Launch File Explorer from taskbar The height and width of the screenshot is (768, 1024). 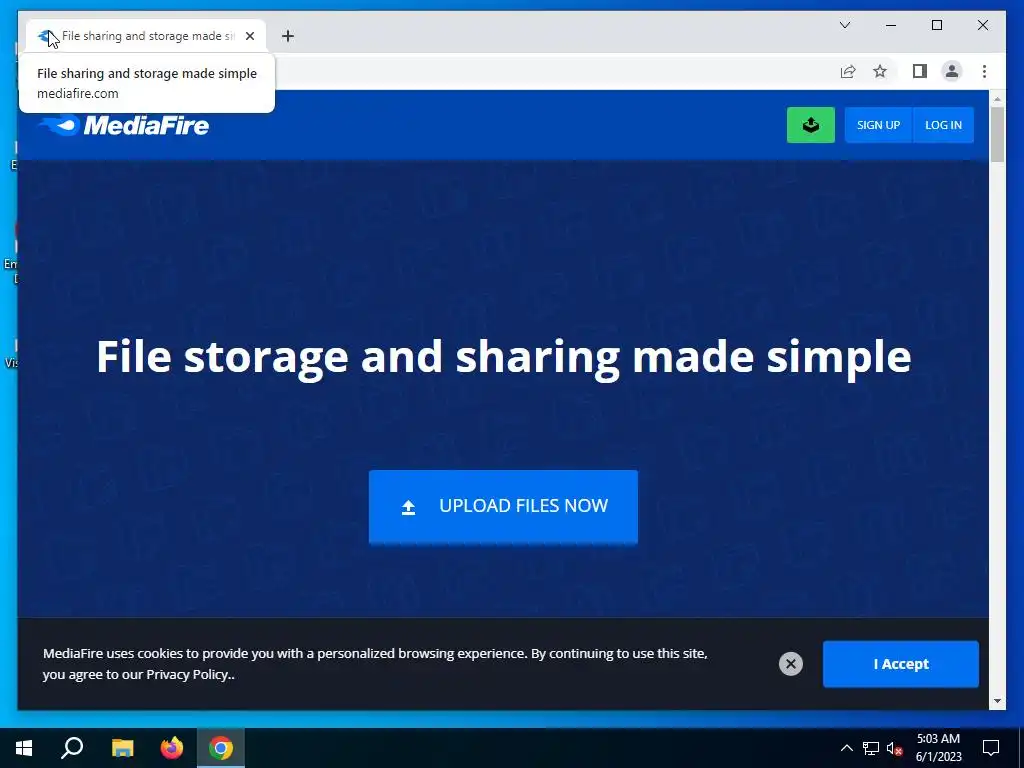(122, 748)
